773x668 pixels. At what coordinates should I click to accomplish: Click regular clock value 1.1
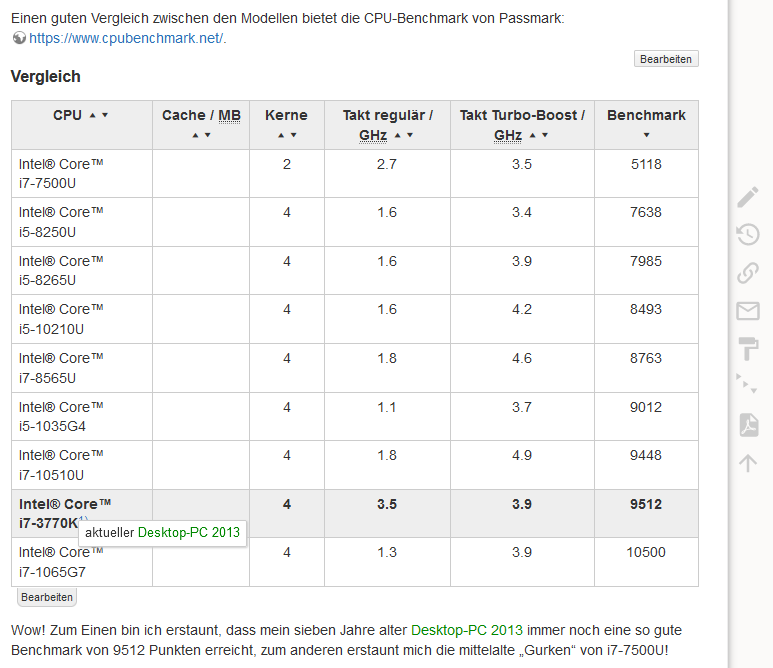(x=387, y=407)
